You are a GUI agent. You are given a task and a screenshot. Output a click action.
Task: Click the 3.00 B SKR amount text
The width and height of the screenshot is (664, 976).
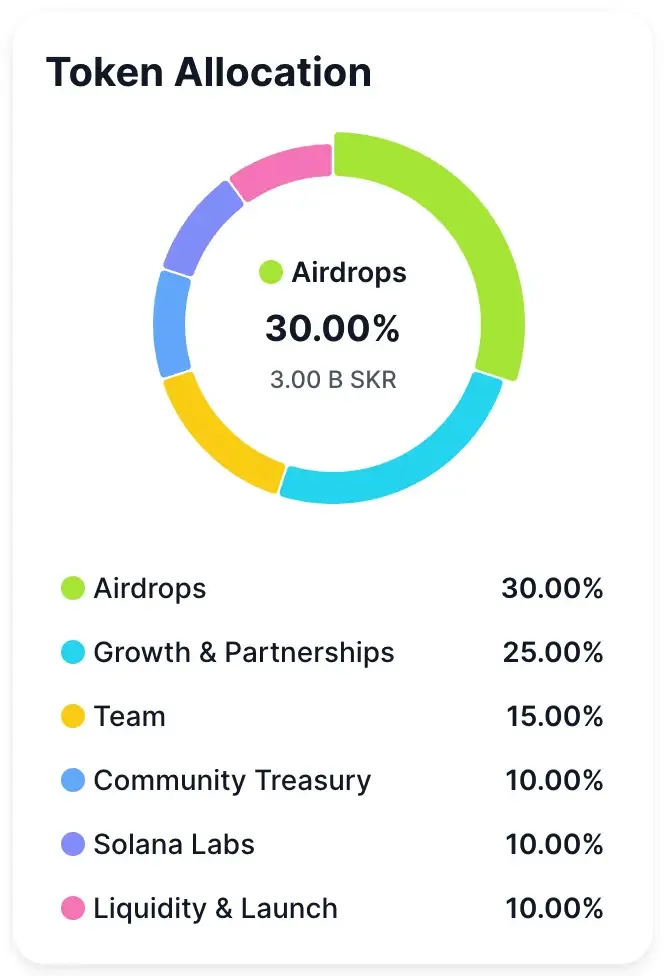click(x=333, y=381)
